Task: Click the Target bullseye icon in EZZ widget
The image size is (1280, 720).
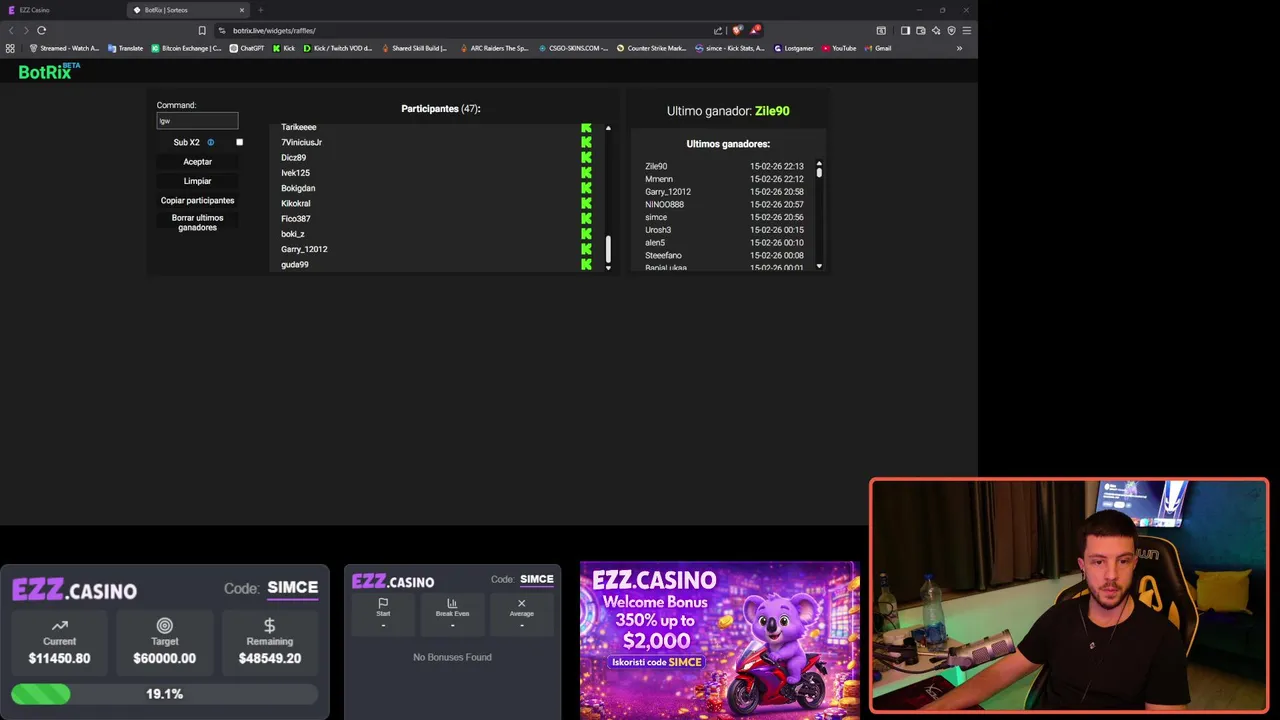Action: [165, 625]
